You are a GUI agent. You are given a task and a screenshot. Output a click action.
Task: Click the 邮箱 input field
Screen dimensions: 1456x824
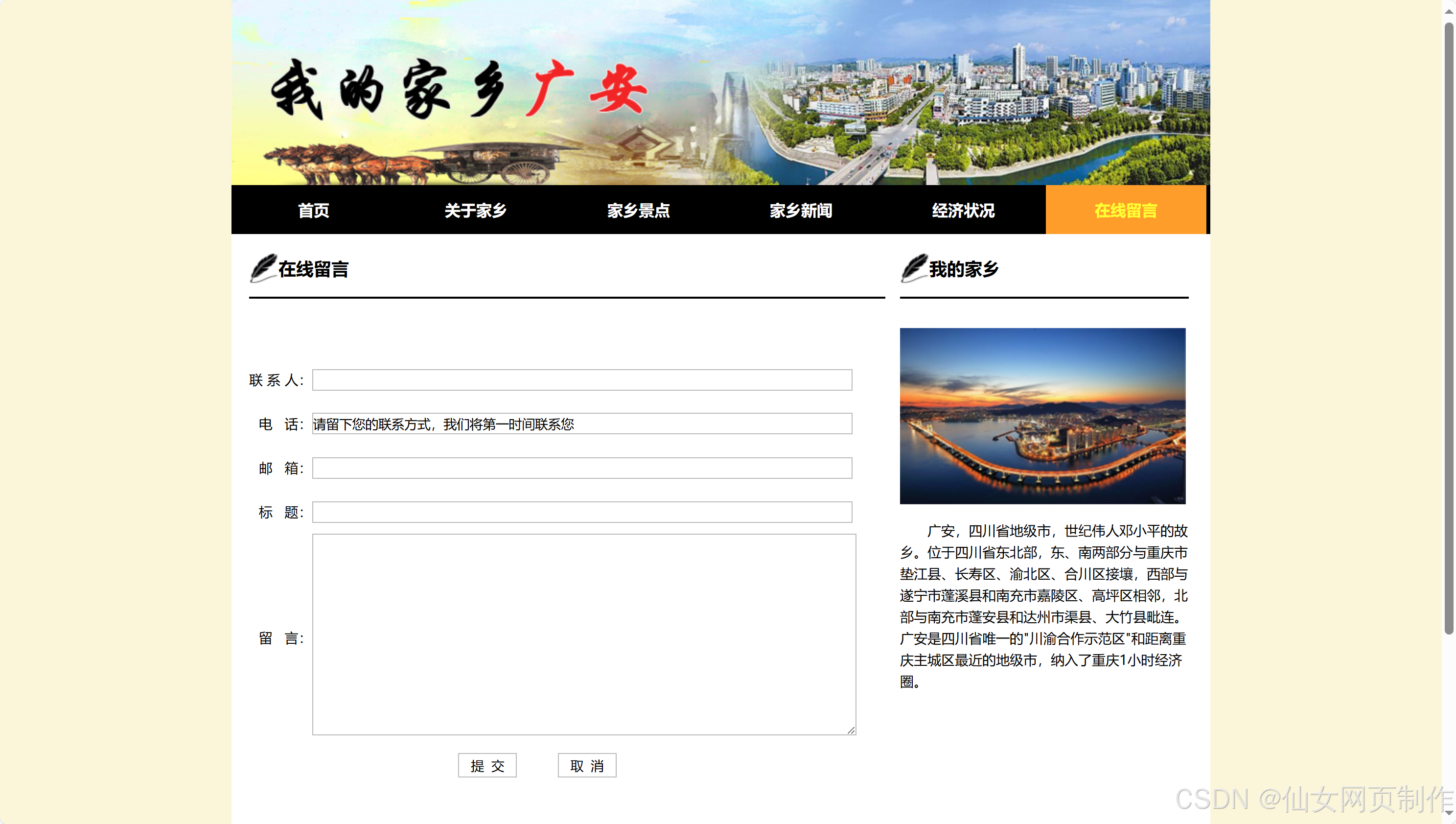[x=581, y=468]
